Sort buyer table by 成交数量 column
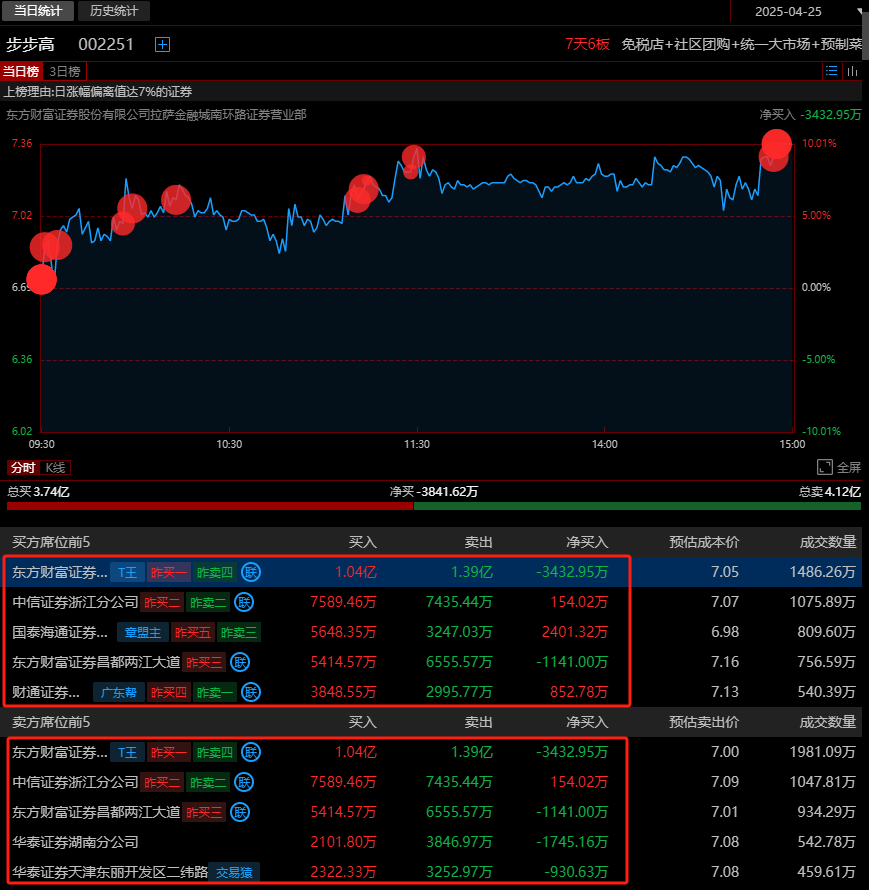The height and width of the screenshot is (890, 869). click(828, 542)
